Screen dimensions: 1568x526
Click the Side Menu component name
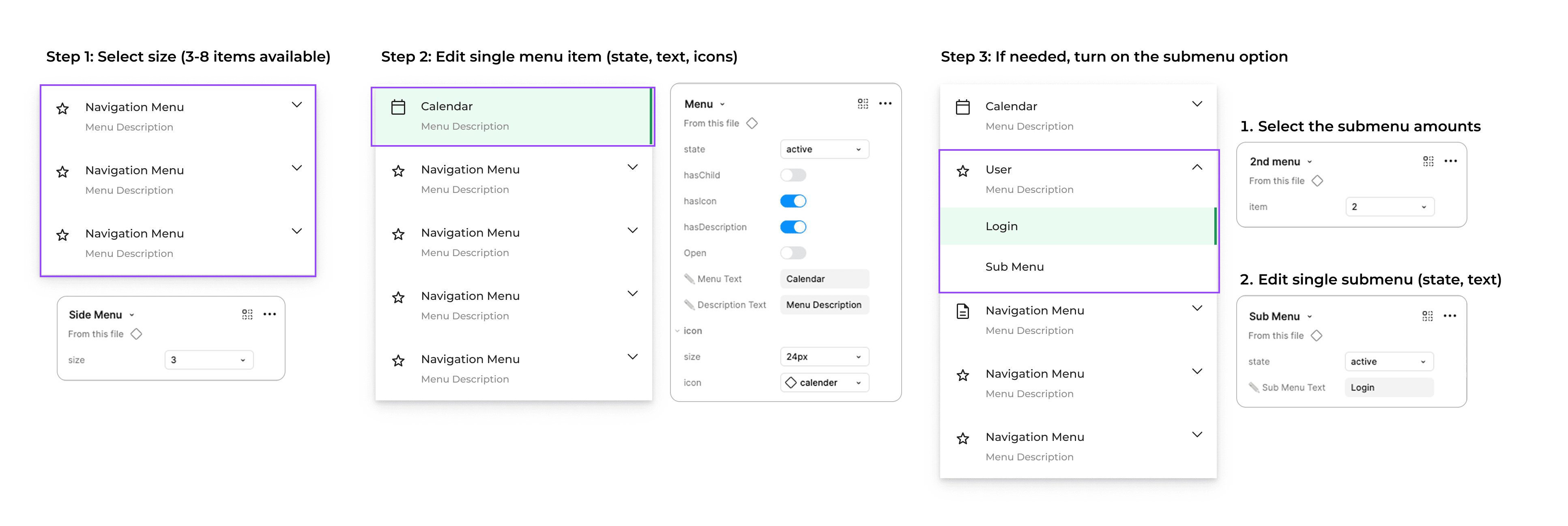click(x=96, y=314)
